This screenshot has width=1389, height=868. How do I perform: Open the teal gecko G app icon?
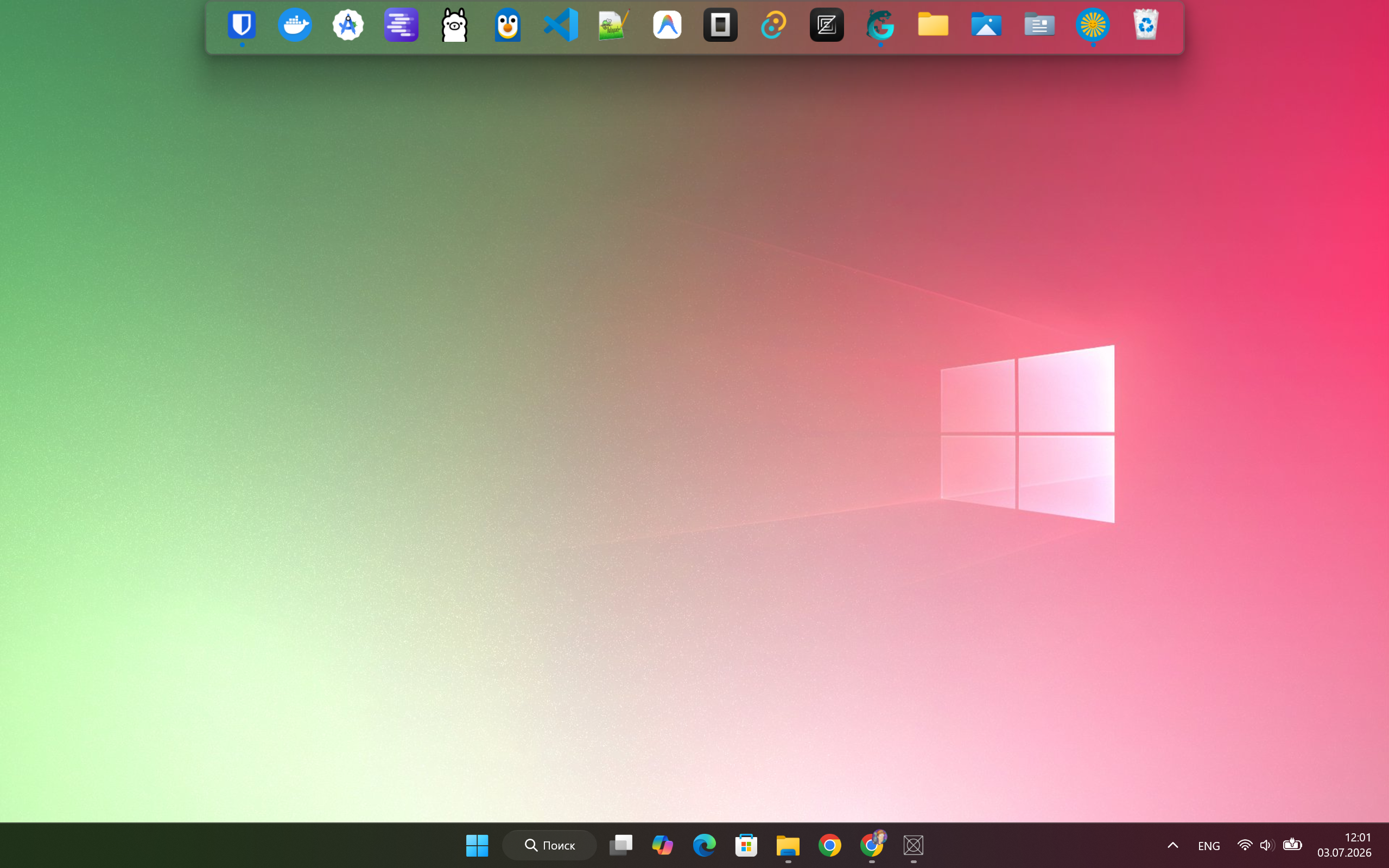click(x=880, y=25)
